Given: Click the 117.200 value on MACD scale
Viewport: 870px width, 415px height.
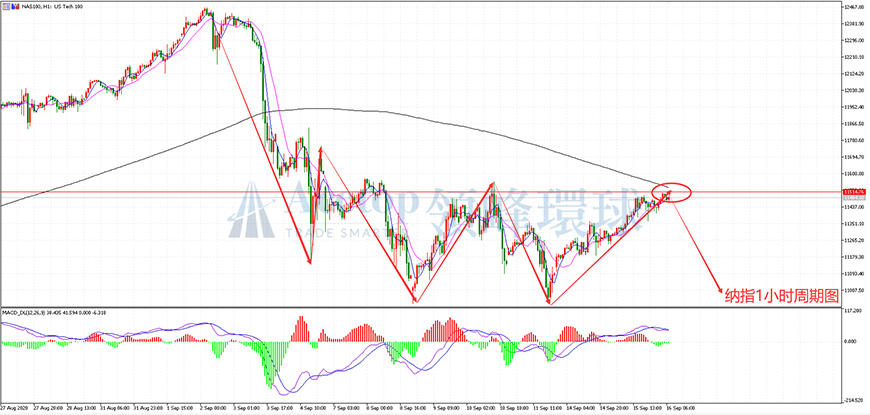Looking at the screenshot, I should pyautogui.click(x=852, y=311).
